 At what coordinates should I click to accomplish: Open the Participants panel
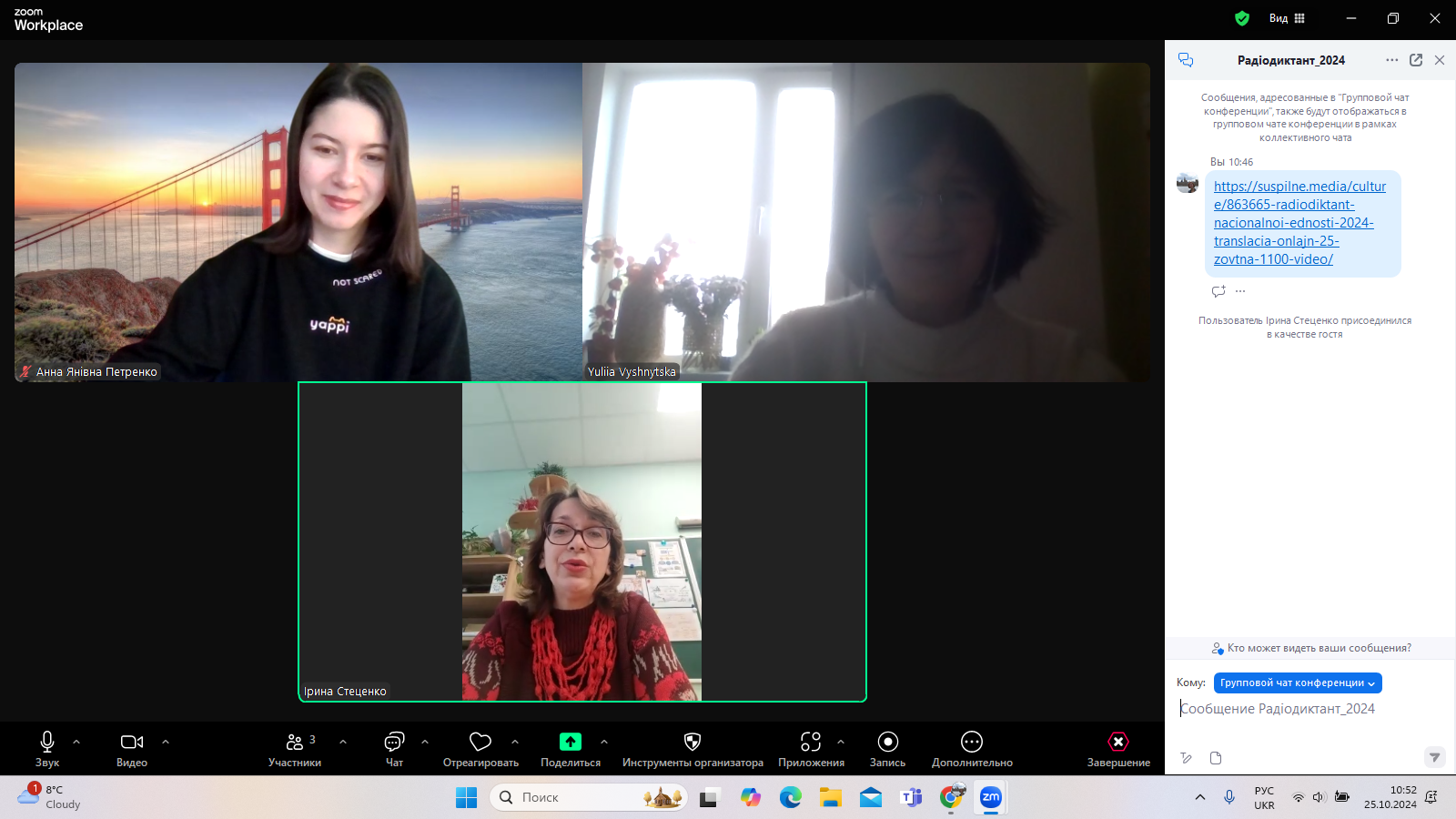click(295, 749)
